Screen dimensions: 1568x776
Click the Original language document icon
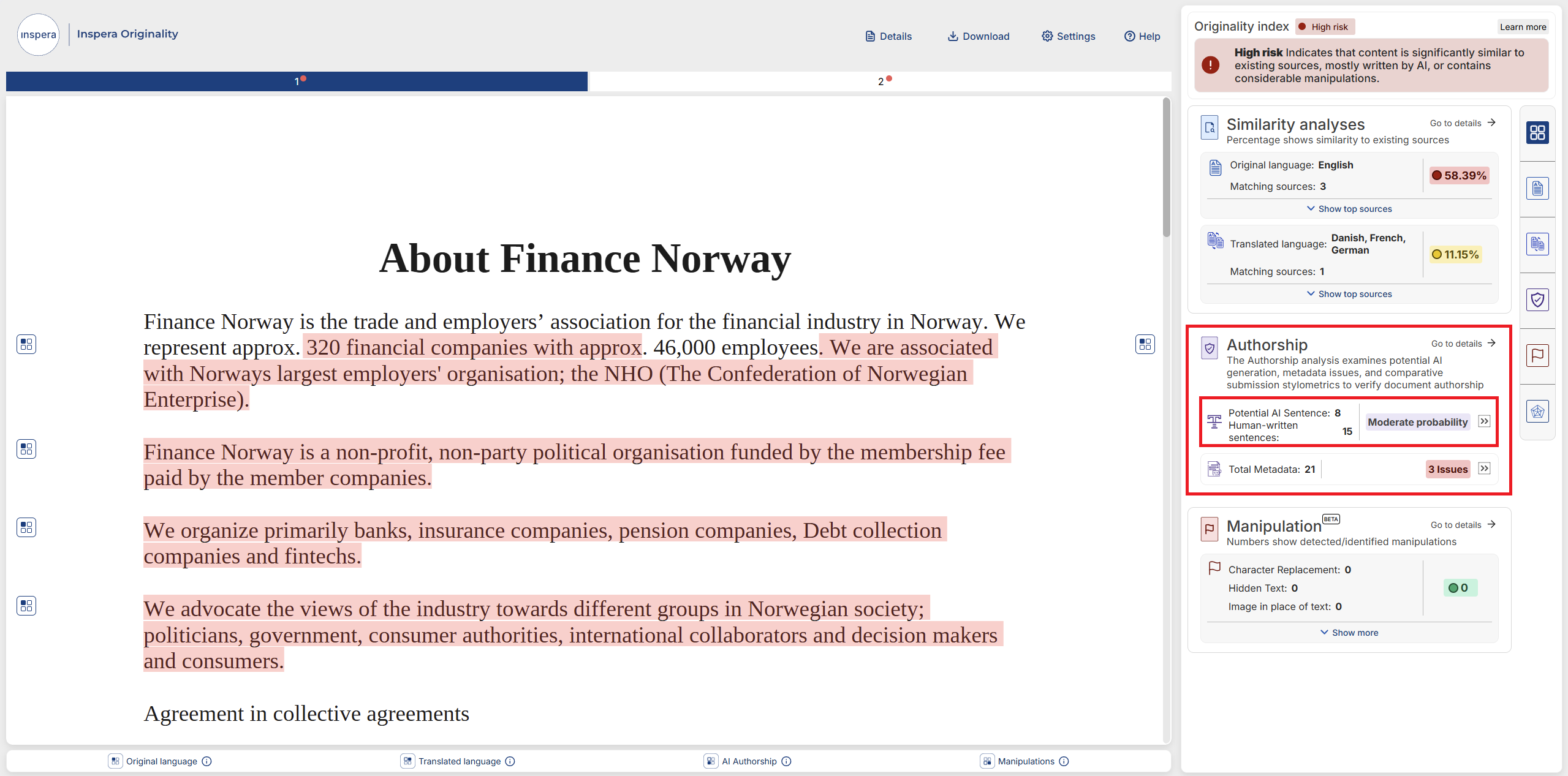pos(1216,168)
